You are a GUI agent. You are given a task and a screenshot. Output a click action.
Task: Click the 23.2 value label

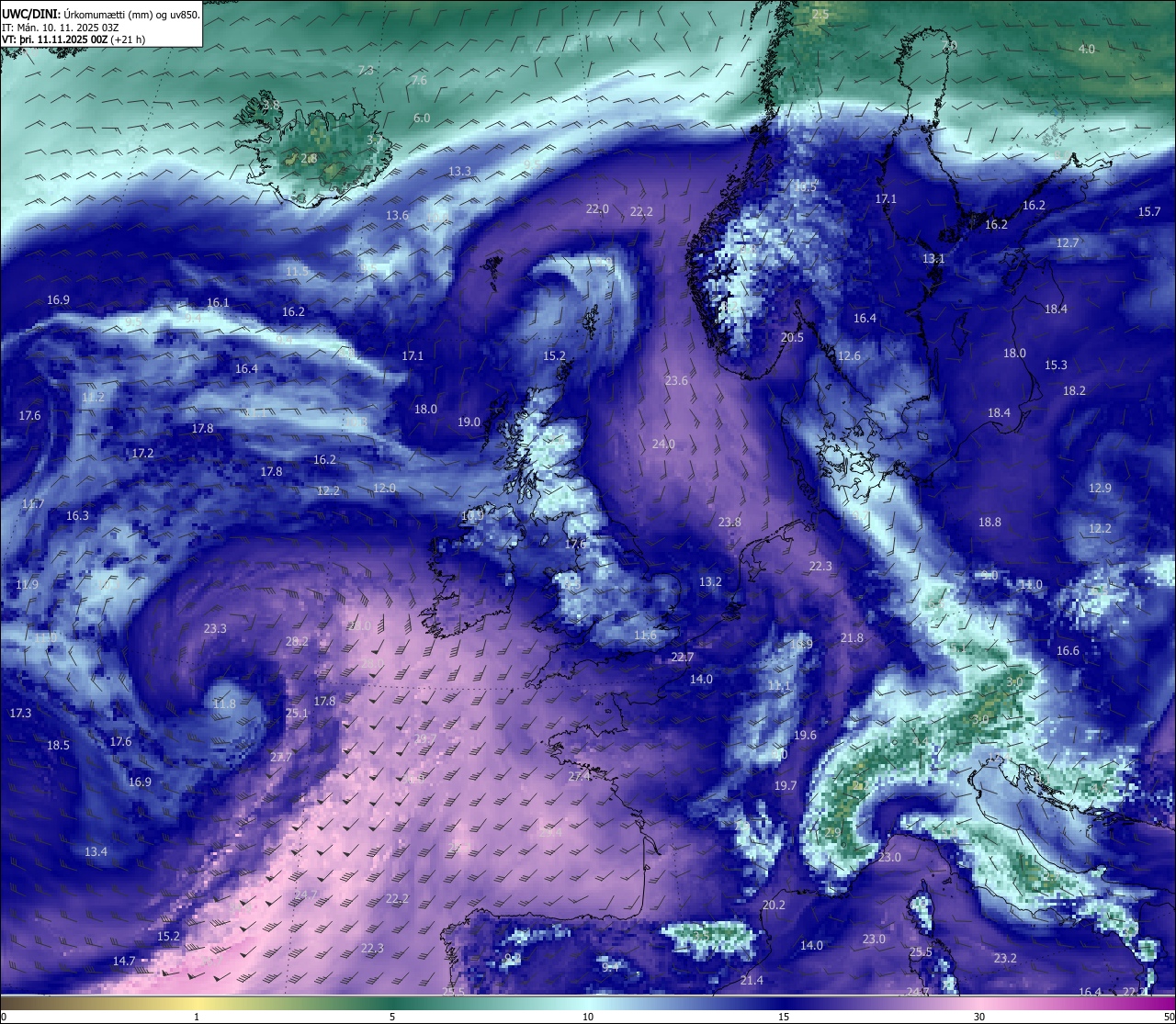[1005, 958]
